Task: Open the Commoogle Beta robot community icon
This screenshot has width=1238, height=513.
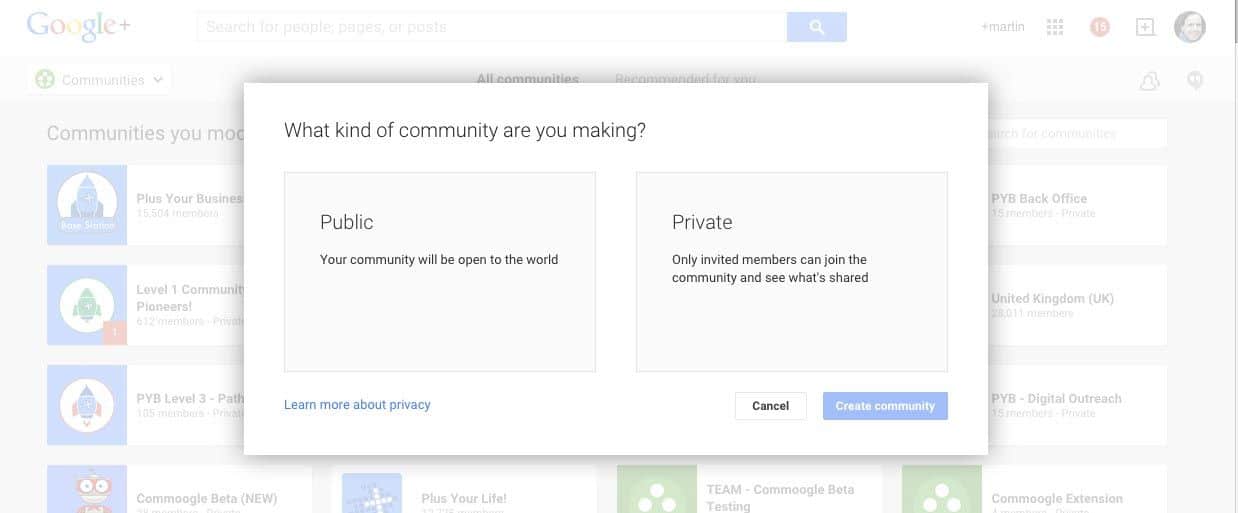Action: tap(87, 492)
